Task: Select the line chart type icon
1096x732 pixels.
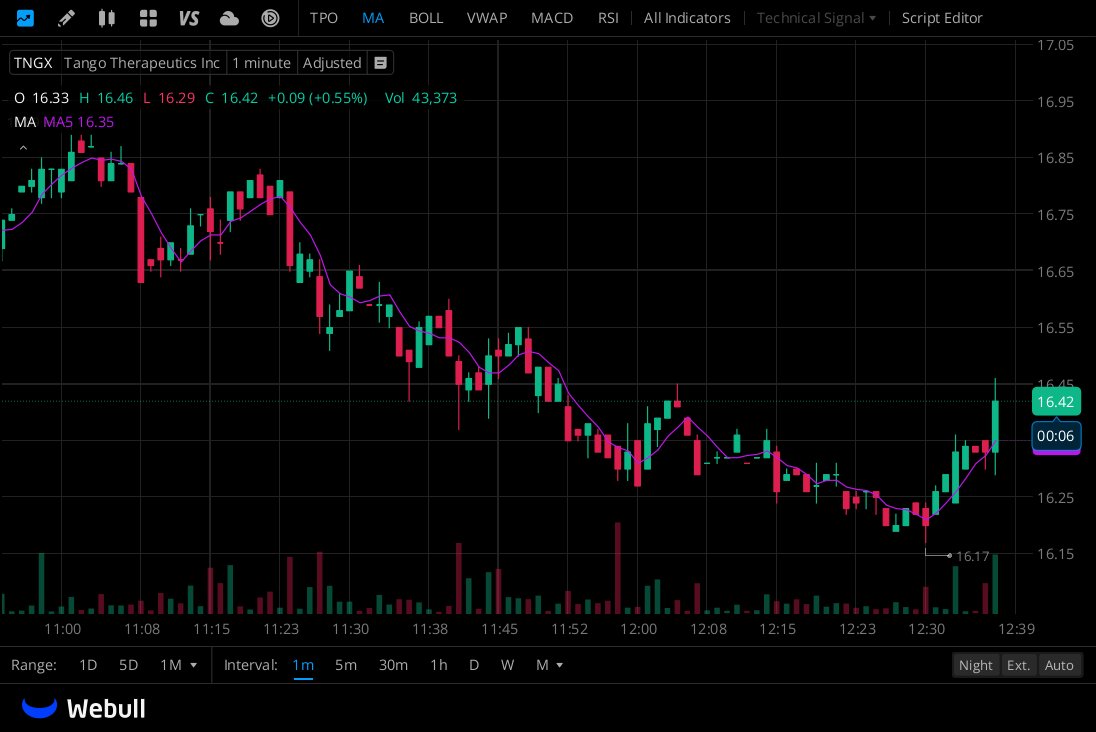Action: point(25,17)
